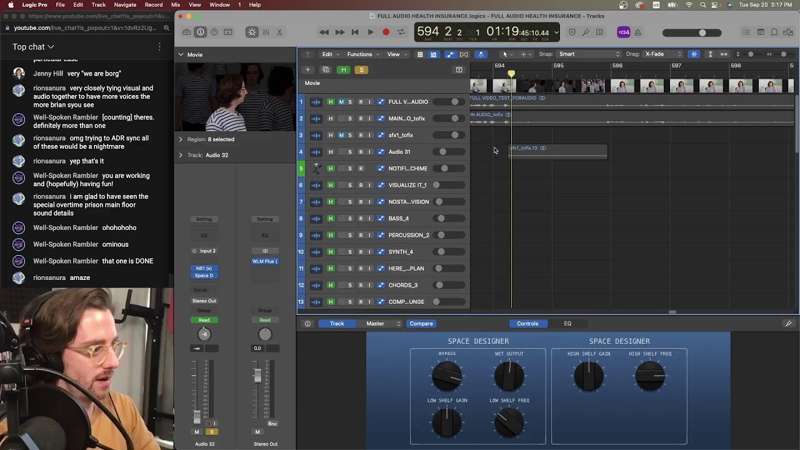The width and height of the screenshot is (800, 450).
Task: Open the Drag X-Fade dropdown
Action: 662,54
